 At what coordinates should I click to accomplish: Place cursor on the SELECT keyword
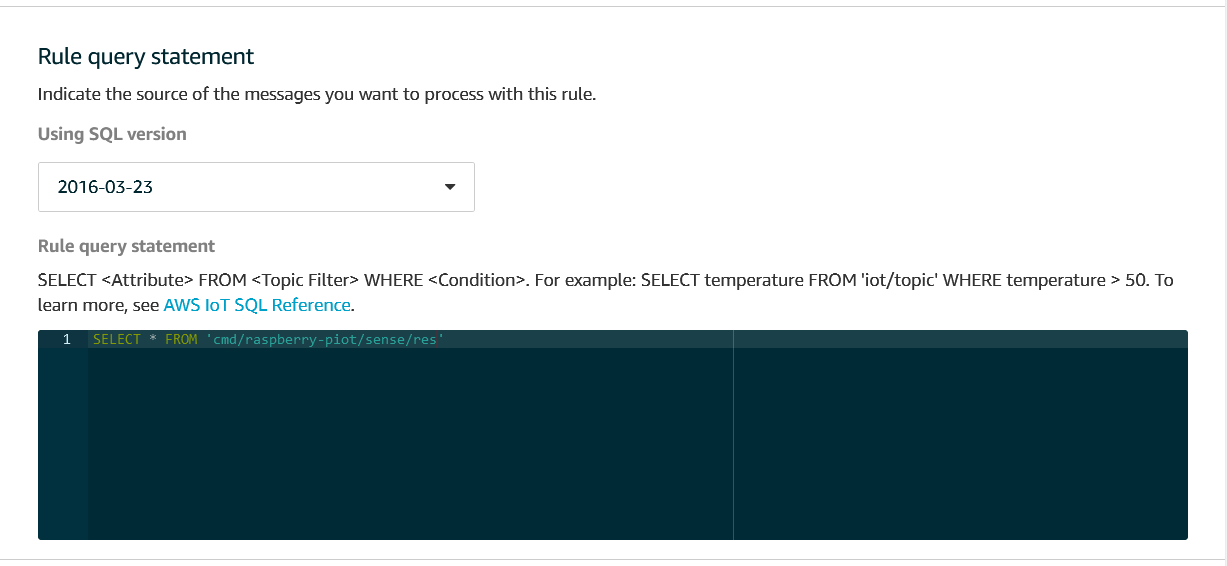(x=117, y=339)
